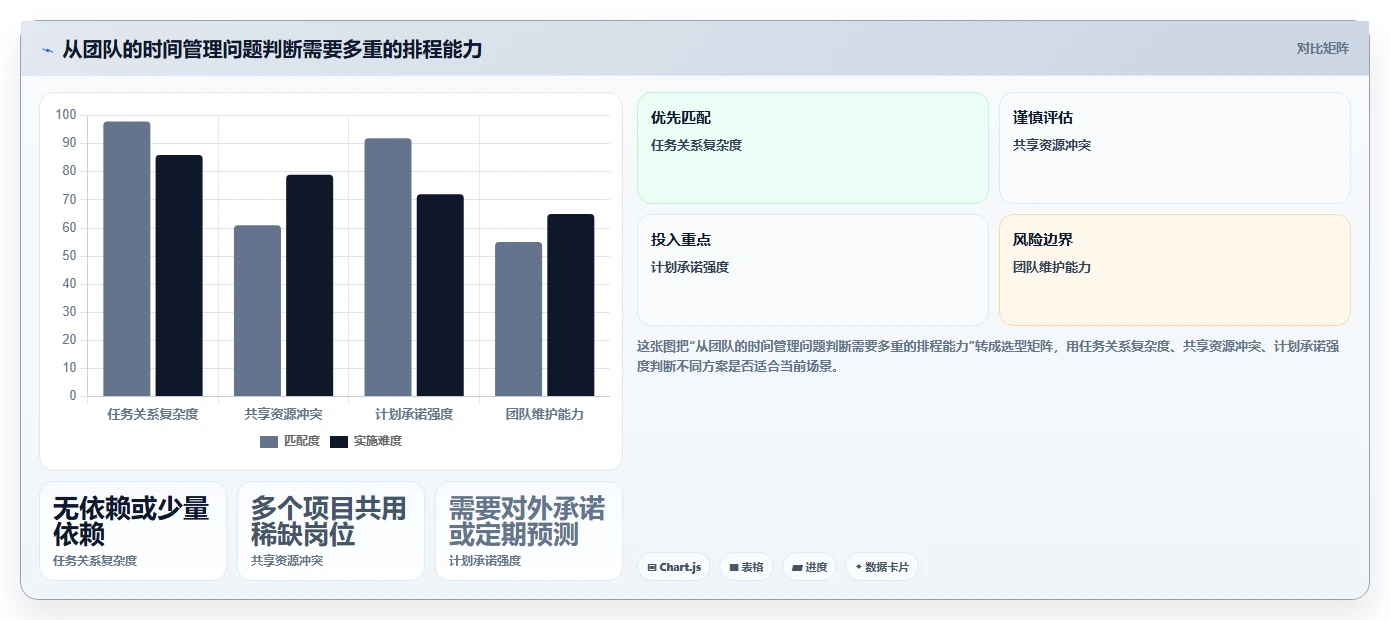Select the 需要对外承诺或定期预测 stat card

click(529, 531)
